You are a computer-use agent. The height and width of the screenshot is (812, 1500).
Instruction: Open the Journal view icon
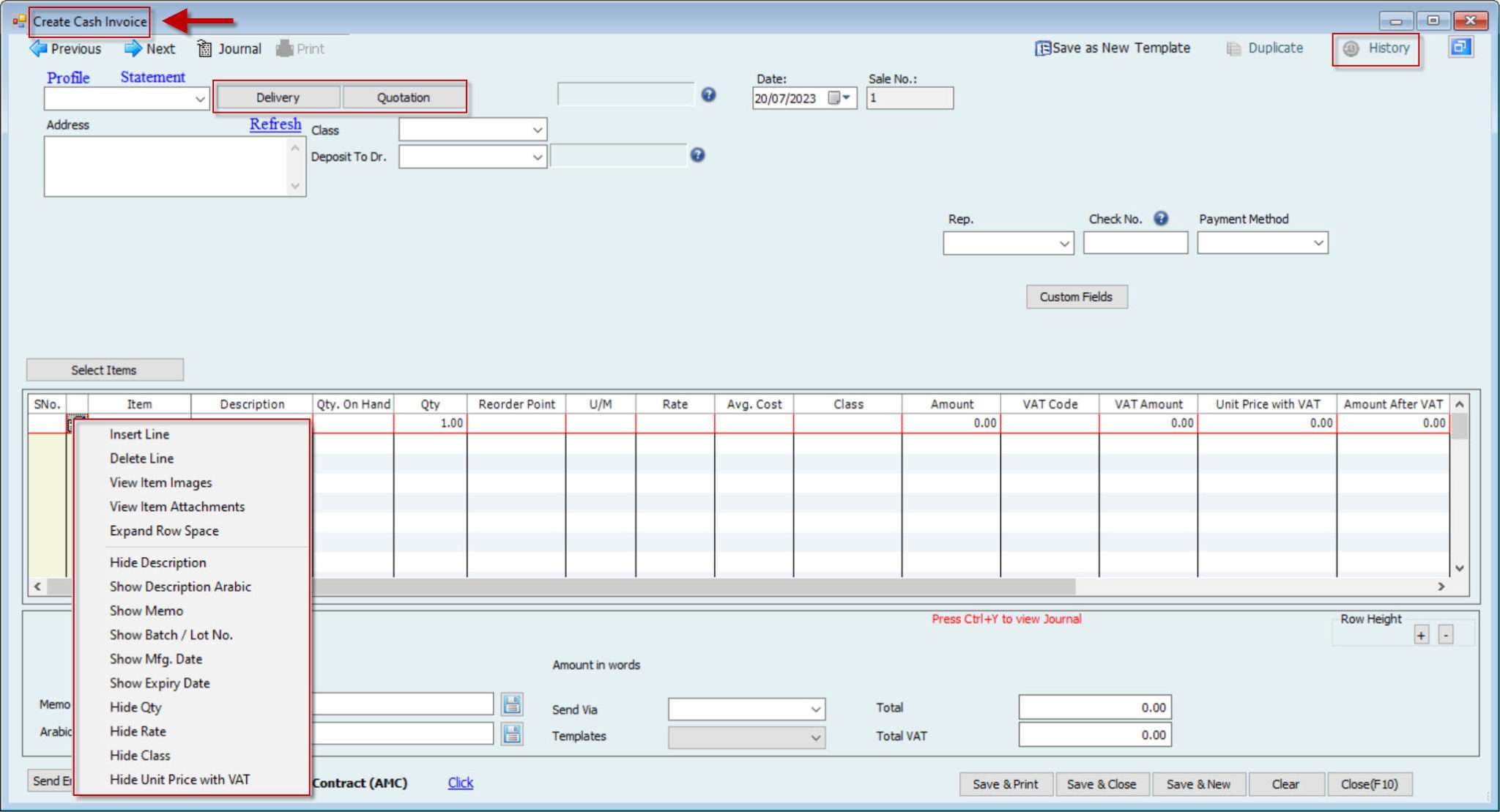[x=204, y=48]
